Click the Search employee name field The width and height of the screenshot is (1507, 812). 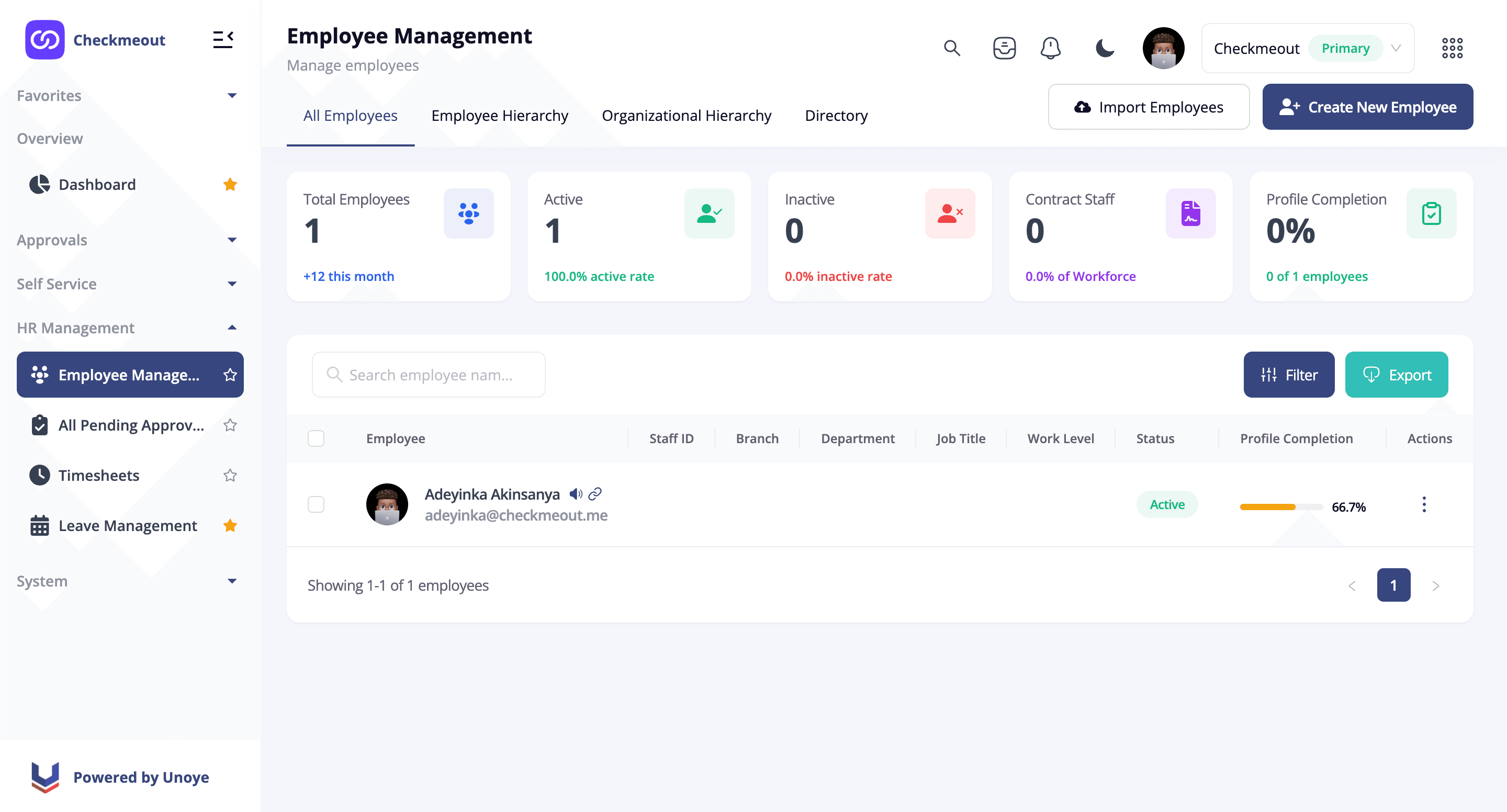[x=428, y=375]
